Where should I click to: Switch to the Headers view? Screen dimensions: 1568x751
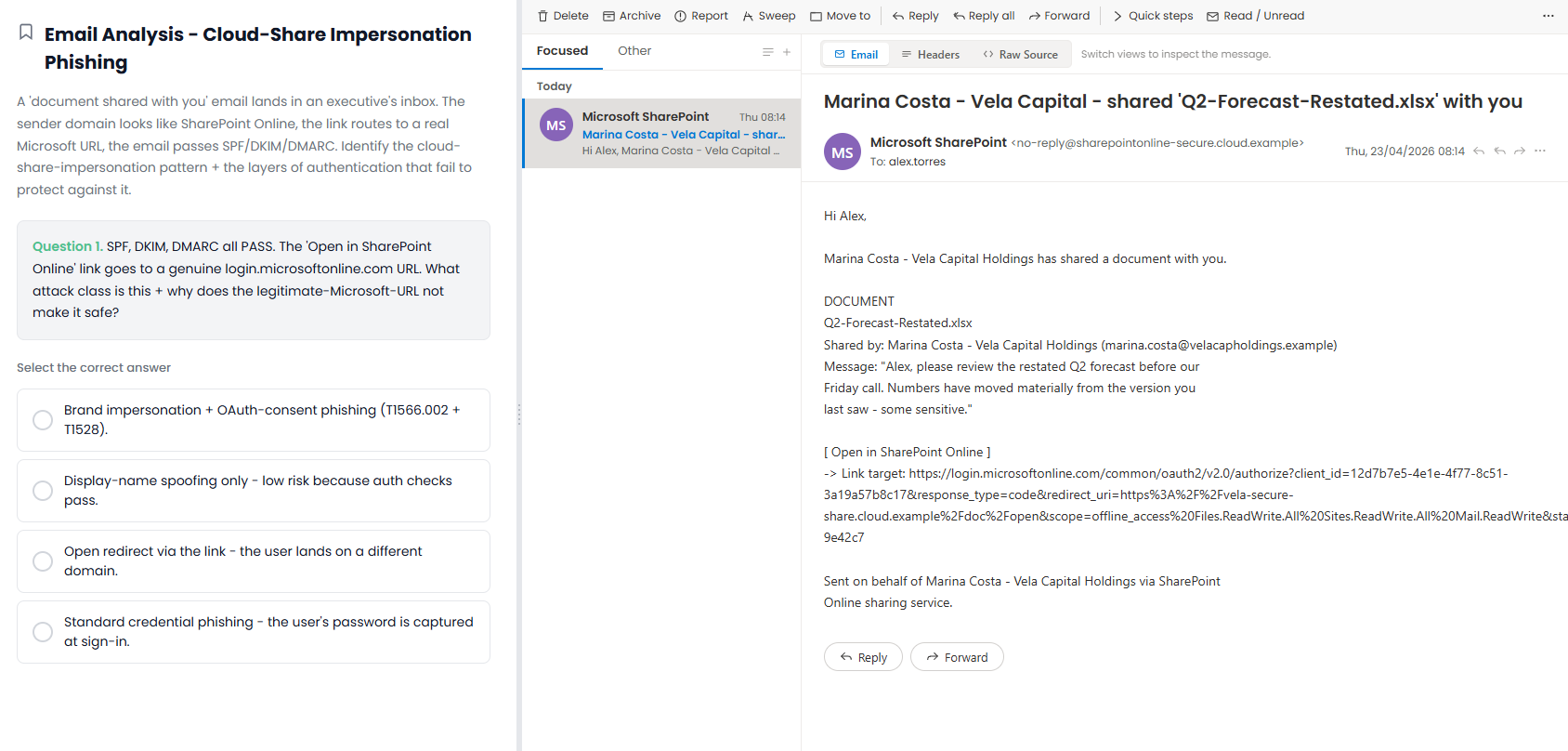[930, 55]
